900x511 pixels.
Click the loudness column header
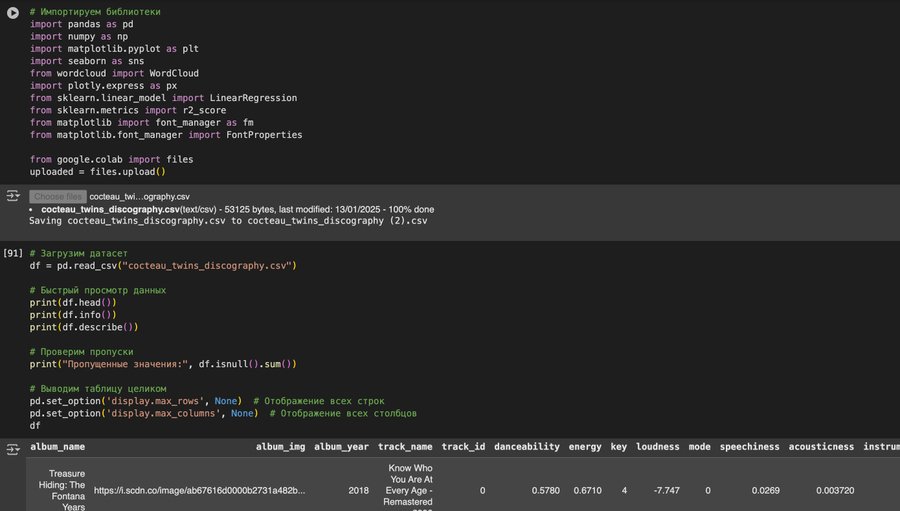coord(657,446)
